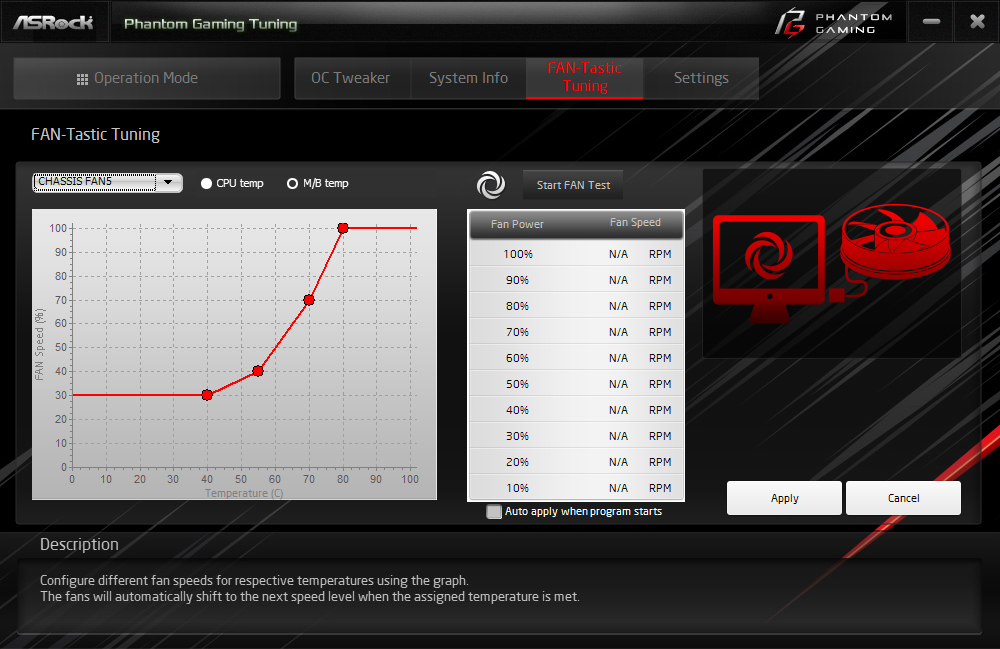
Task: Click the Start FAN Test button
Action: coord(573,185)
